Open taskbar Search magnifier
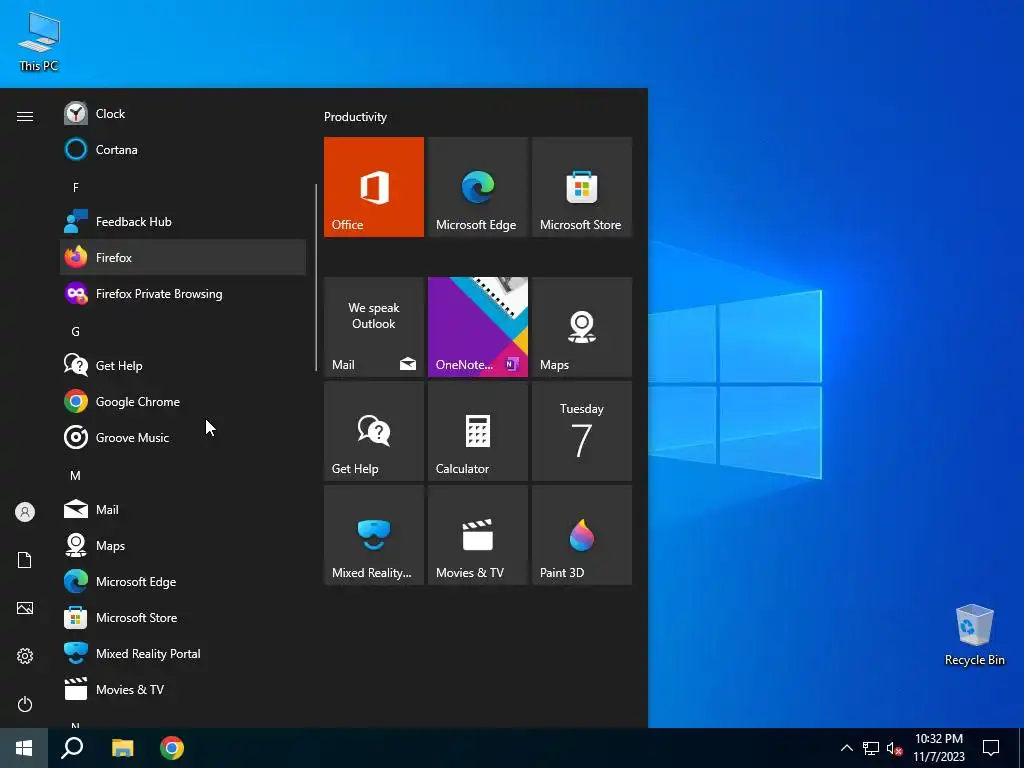1024x768 pixels. click(x=72, y=748)
